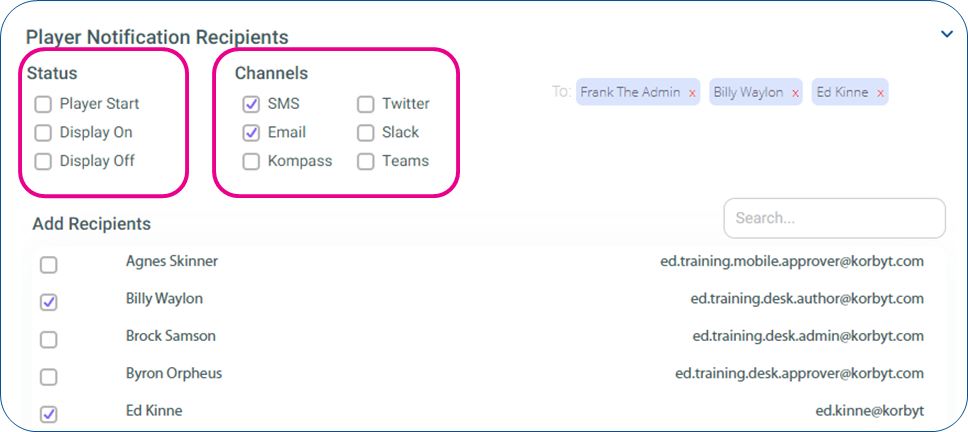
Task: Uncheck Billy Waylon in recipient list
Action: [x=48, y=302]
